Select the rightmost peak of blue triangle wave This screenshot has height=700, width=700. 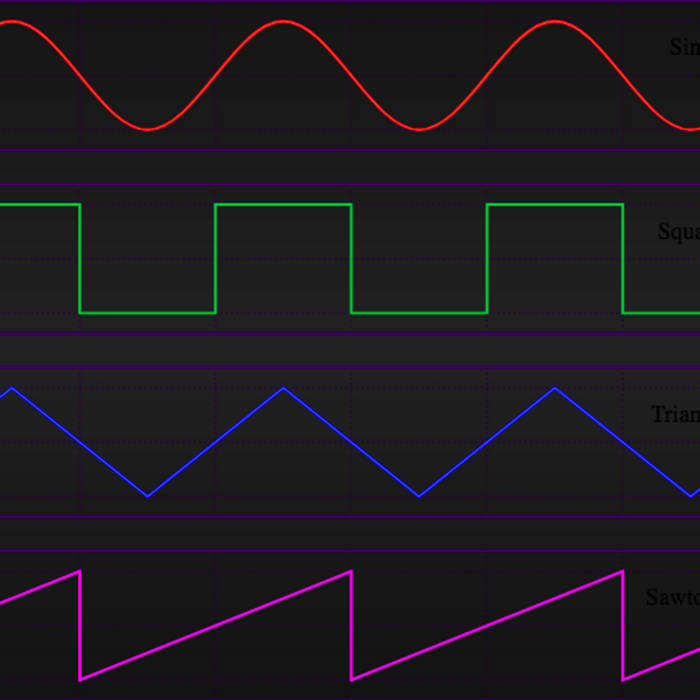555,388
